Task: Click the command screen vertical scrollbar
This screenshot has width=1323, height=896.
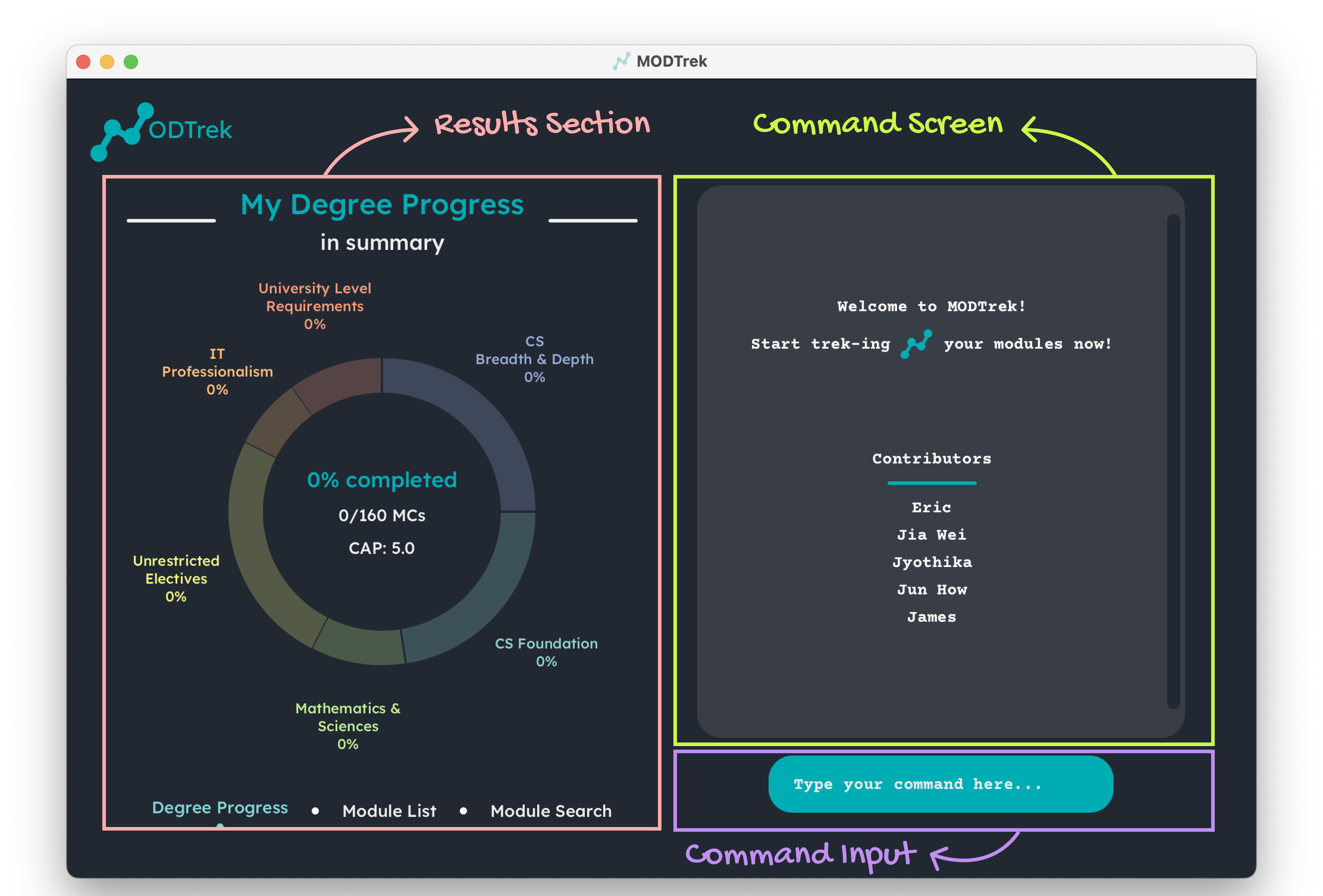Action: (x=1173, y=461)
